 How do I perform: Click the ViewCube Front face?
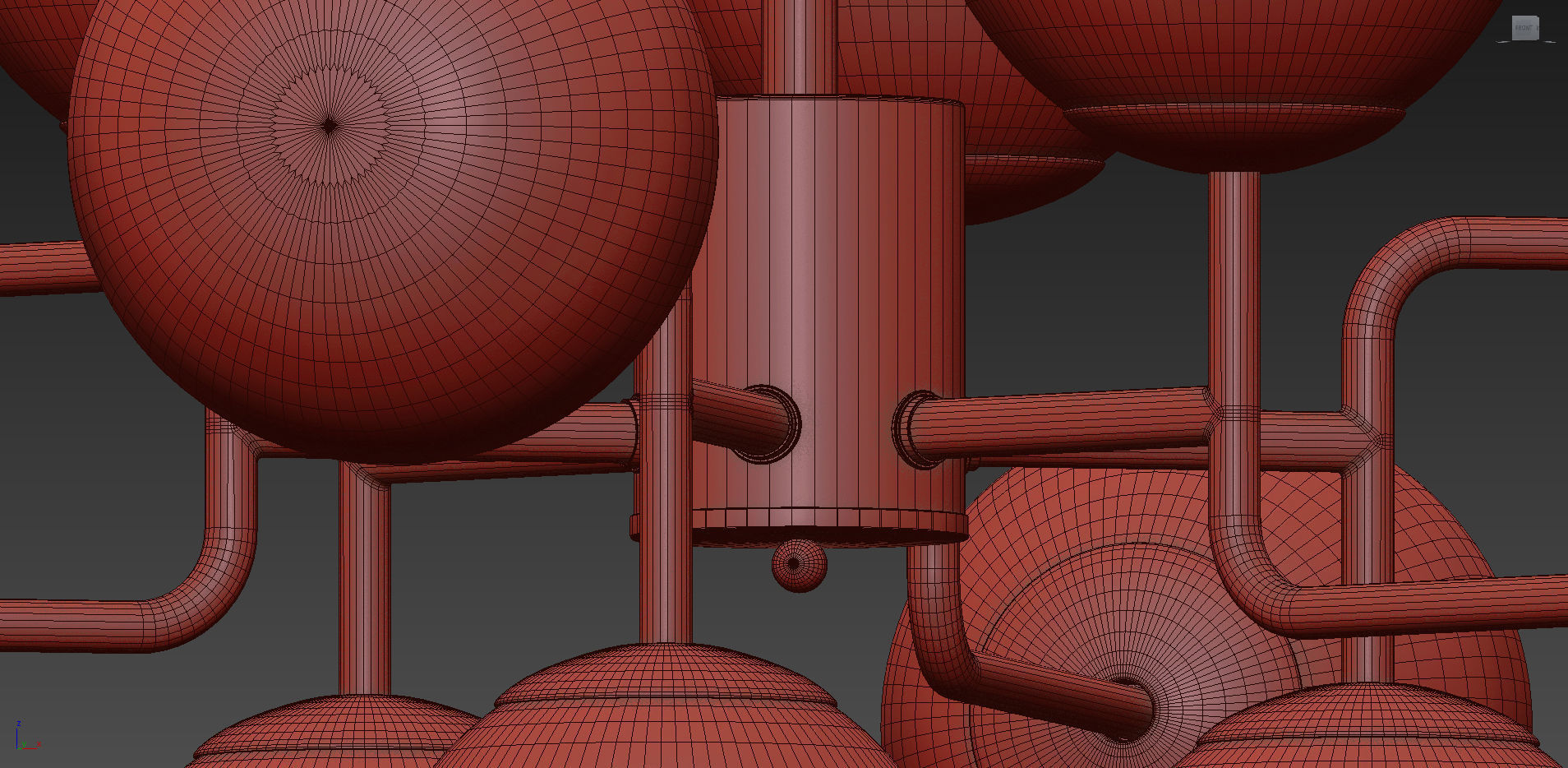[1525, 28]
